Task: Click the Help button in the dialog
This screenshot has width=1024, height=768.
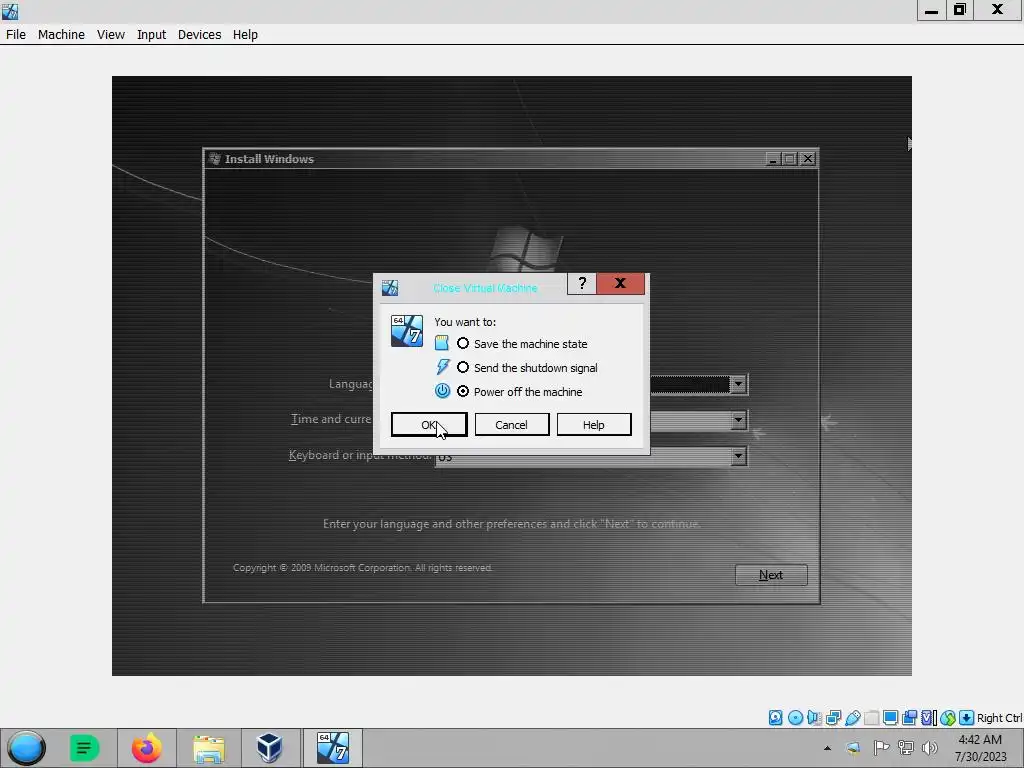Action: (594, 424)
